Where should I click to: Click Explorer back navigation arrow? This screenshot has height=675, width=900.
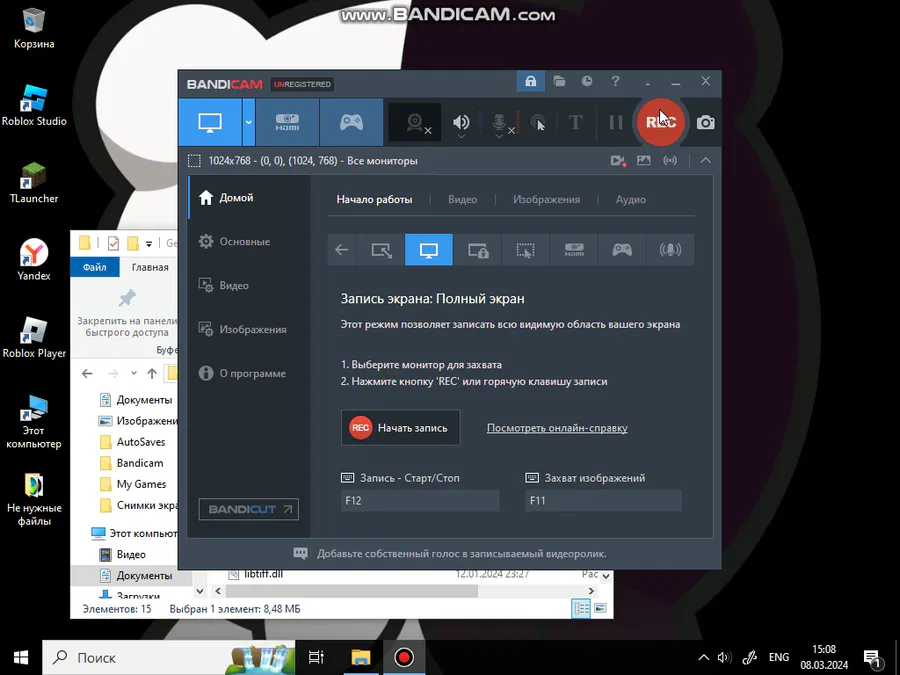(87, 374)
